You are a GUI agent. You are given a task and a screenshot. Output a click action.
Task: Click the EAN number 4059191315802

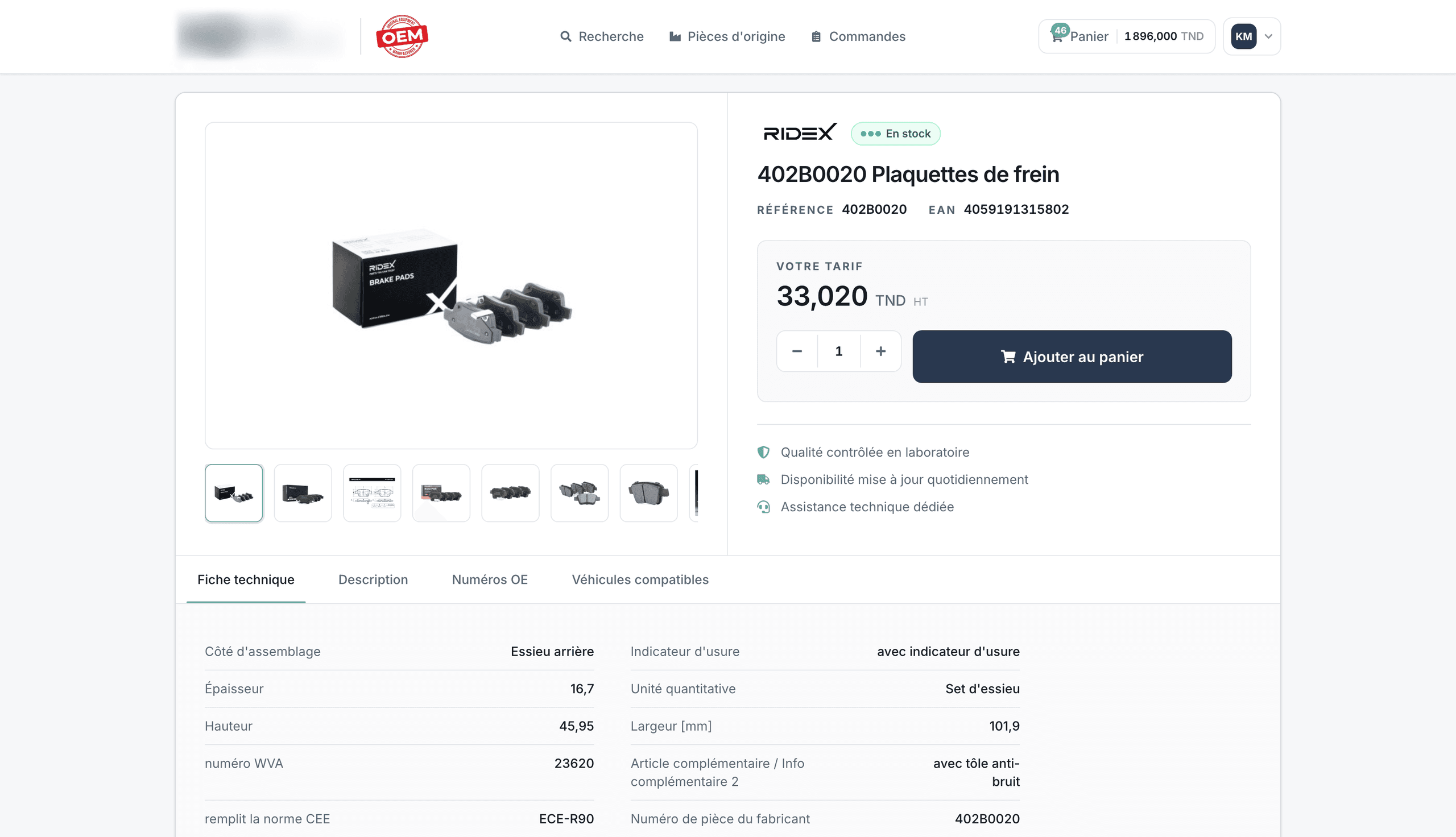pos(1016,209)
